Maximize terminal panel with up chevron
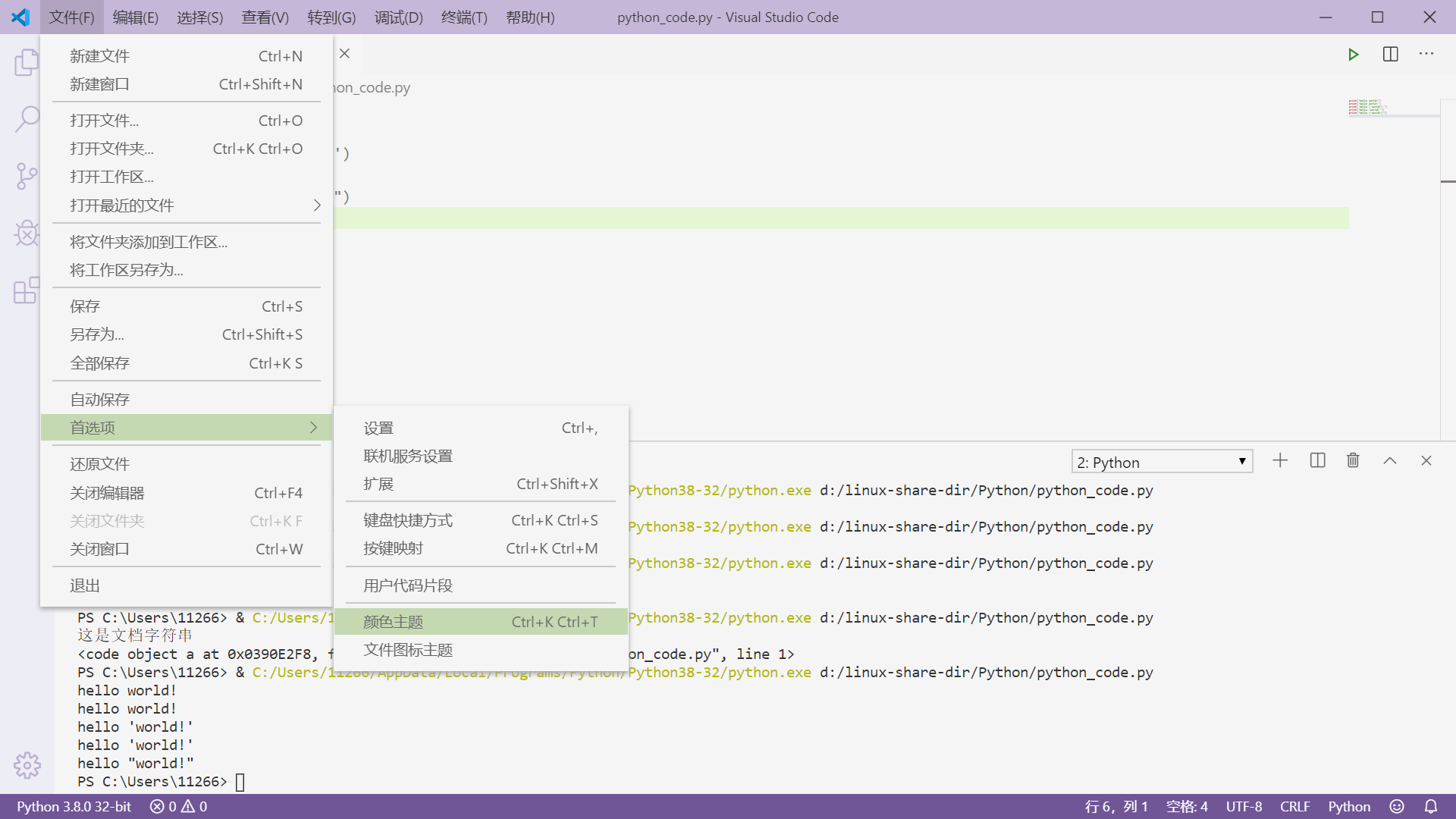This screenshot has height=819, width=1456. (x=1389, y=460)
